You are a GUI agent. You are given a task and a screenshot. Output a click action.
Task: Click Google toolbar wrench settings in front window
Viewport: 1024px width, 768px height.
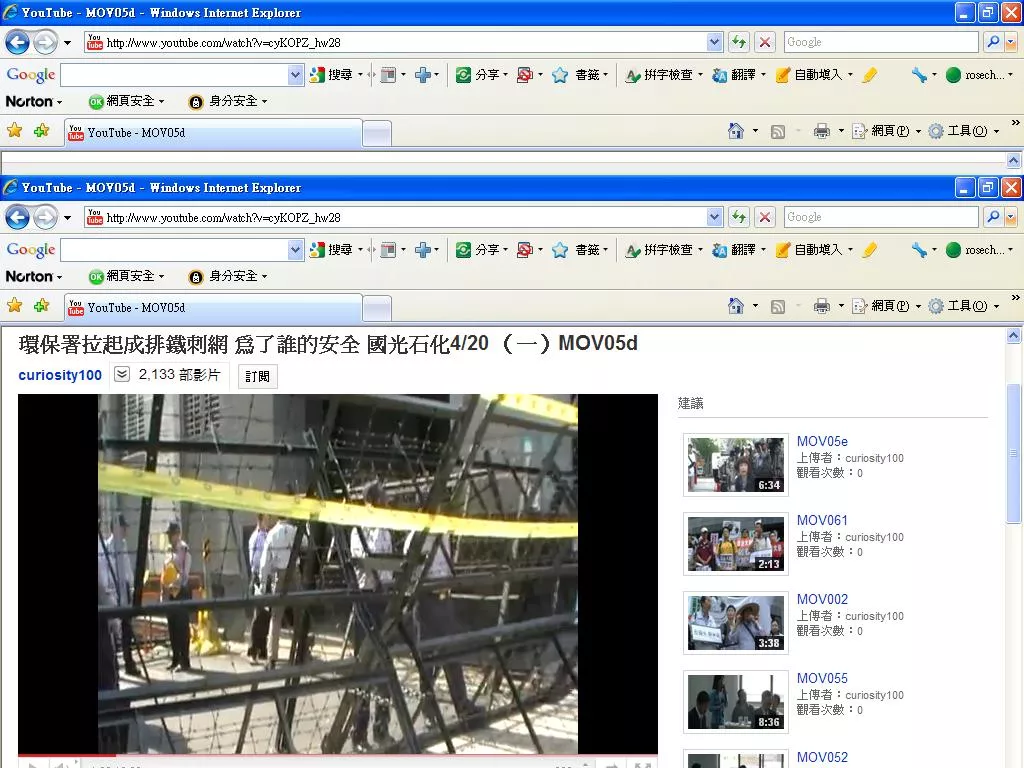tap(920, 249)
